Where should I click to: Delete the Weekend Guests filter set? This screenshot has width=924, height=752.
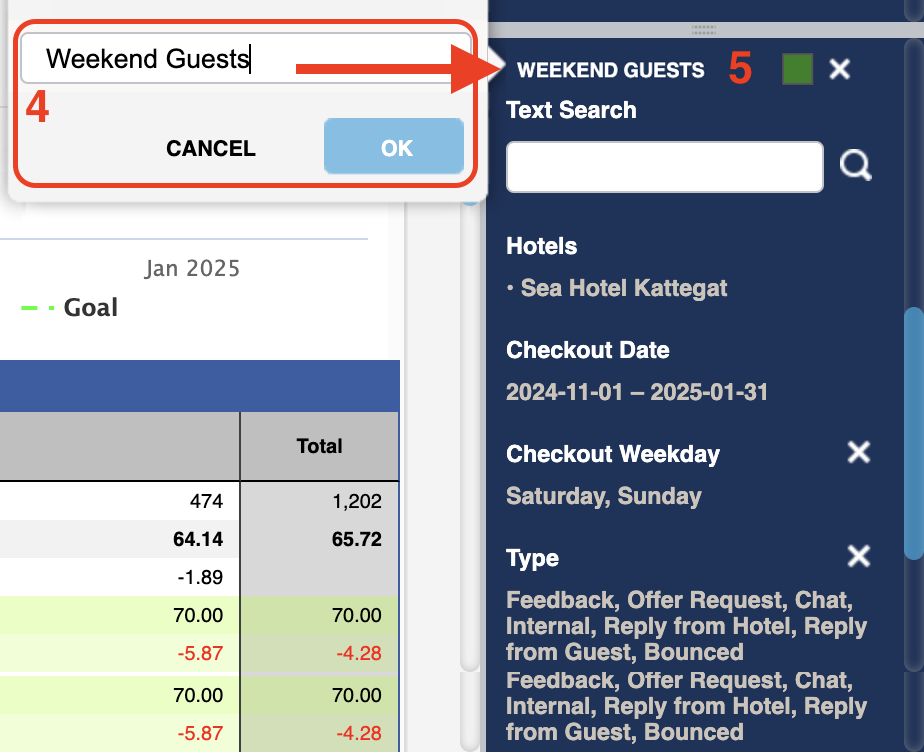coord(840,69)
